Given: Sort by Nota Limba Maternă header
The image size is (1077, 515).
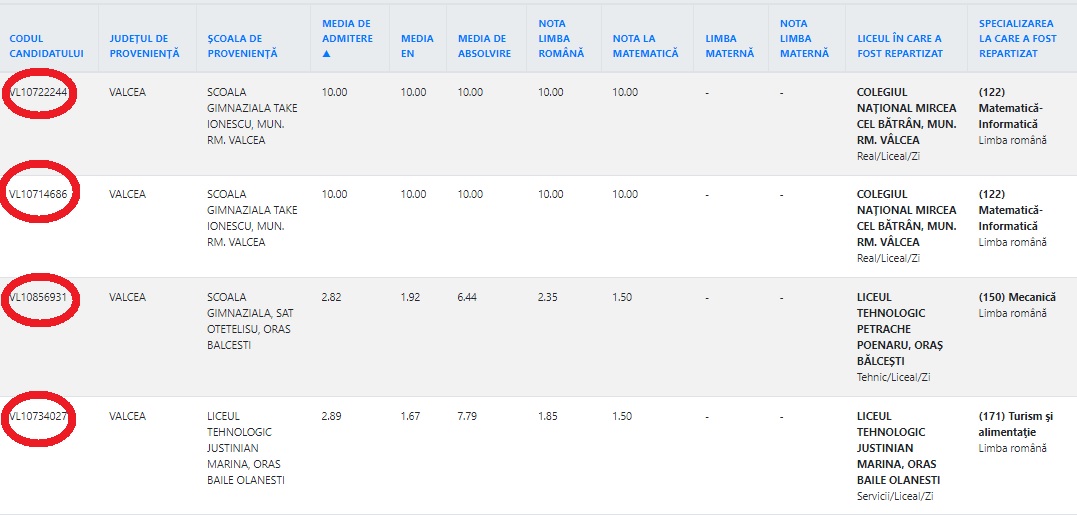Looking at the screenshot, I should click(804, 38).
